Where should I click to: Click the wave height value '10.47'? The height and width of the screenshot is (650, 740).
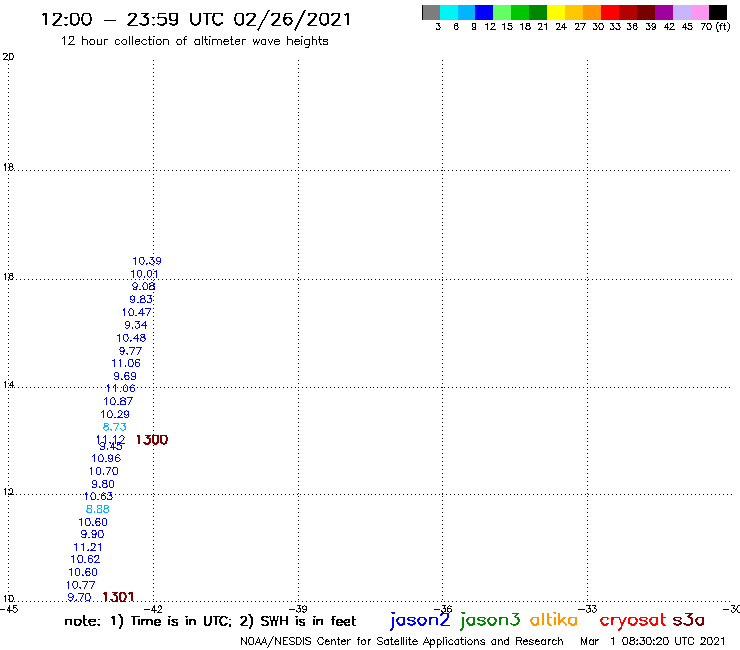pyautogui.click(x=137, y=312)
